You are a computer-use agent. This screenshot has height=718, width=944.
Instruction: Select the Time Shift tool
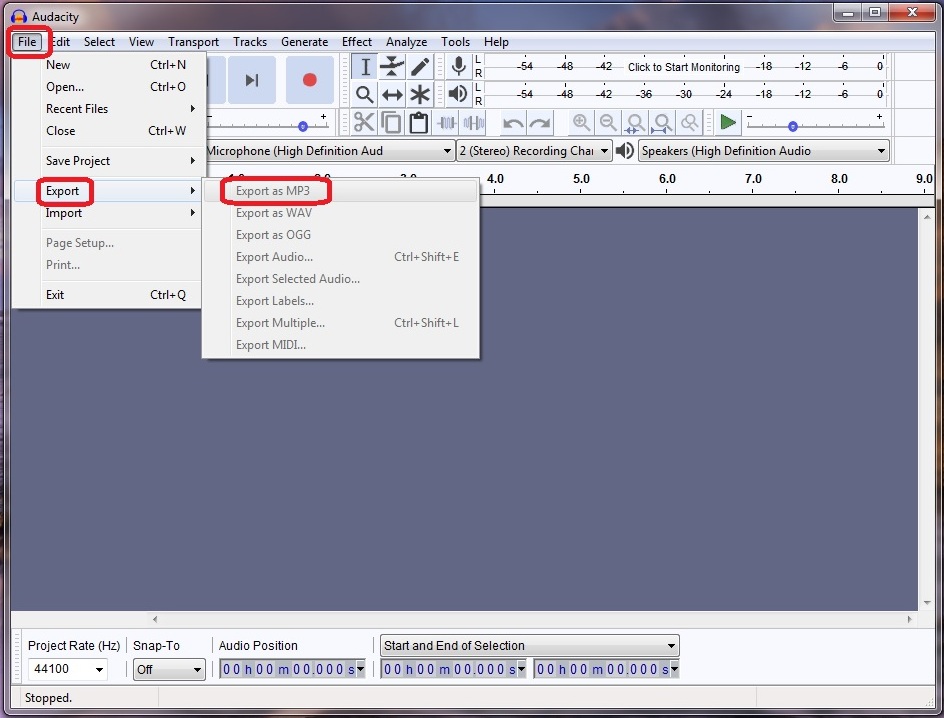(392, 94)
